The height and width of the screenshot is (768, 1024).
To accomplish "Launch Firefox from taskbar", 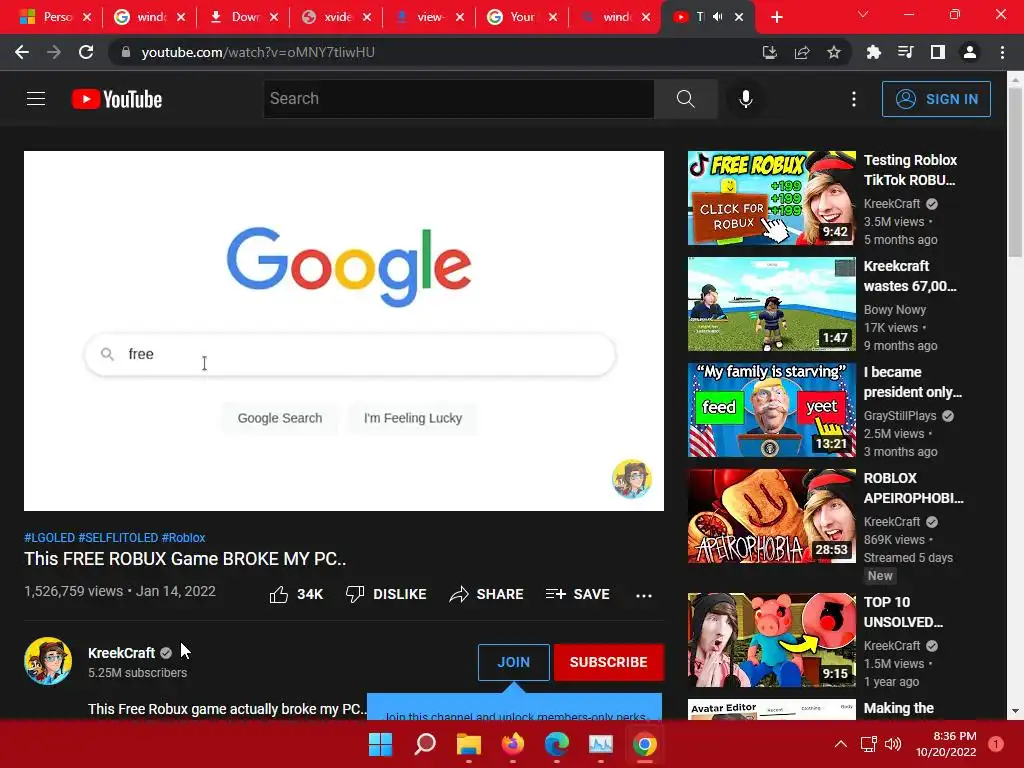I will tap(513, 744).
